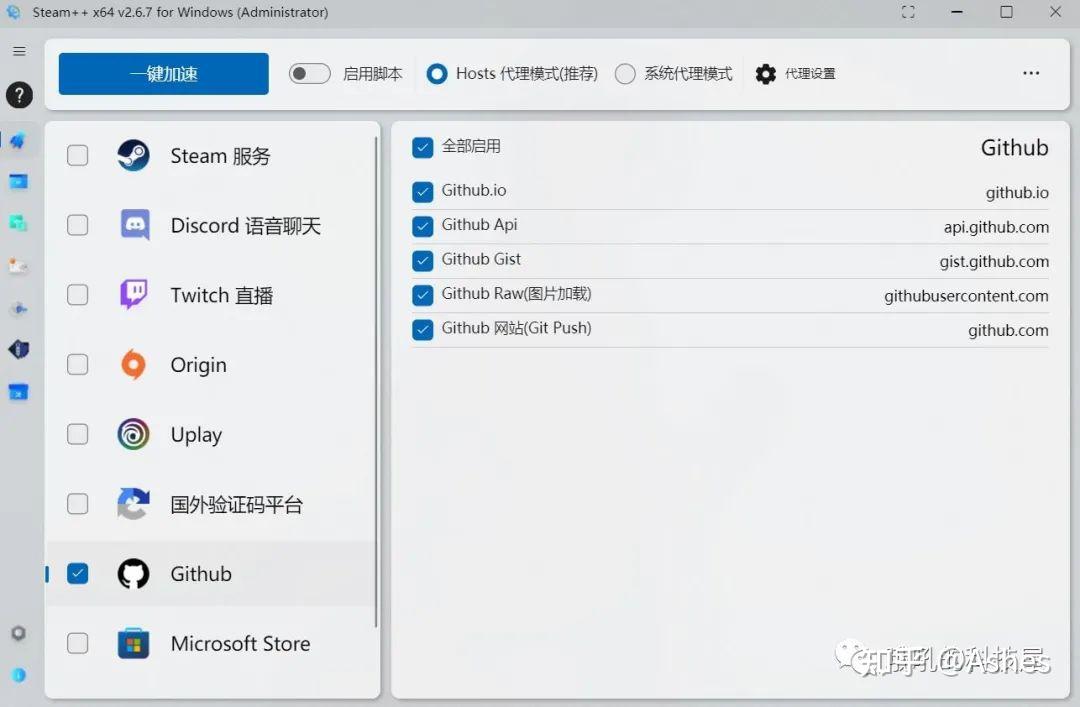
Task: Click the Twitch logo icon
Action: tap(134, 295)
